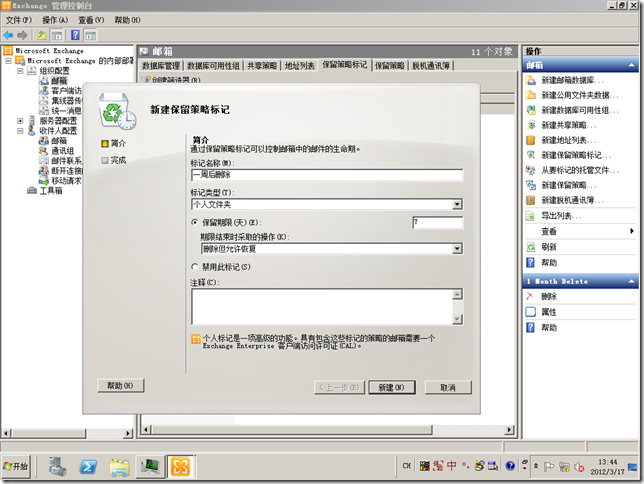Screen dimensions: 644x484
Task: Open the 标记类型 dropdown list
Action: (456, 204)
